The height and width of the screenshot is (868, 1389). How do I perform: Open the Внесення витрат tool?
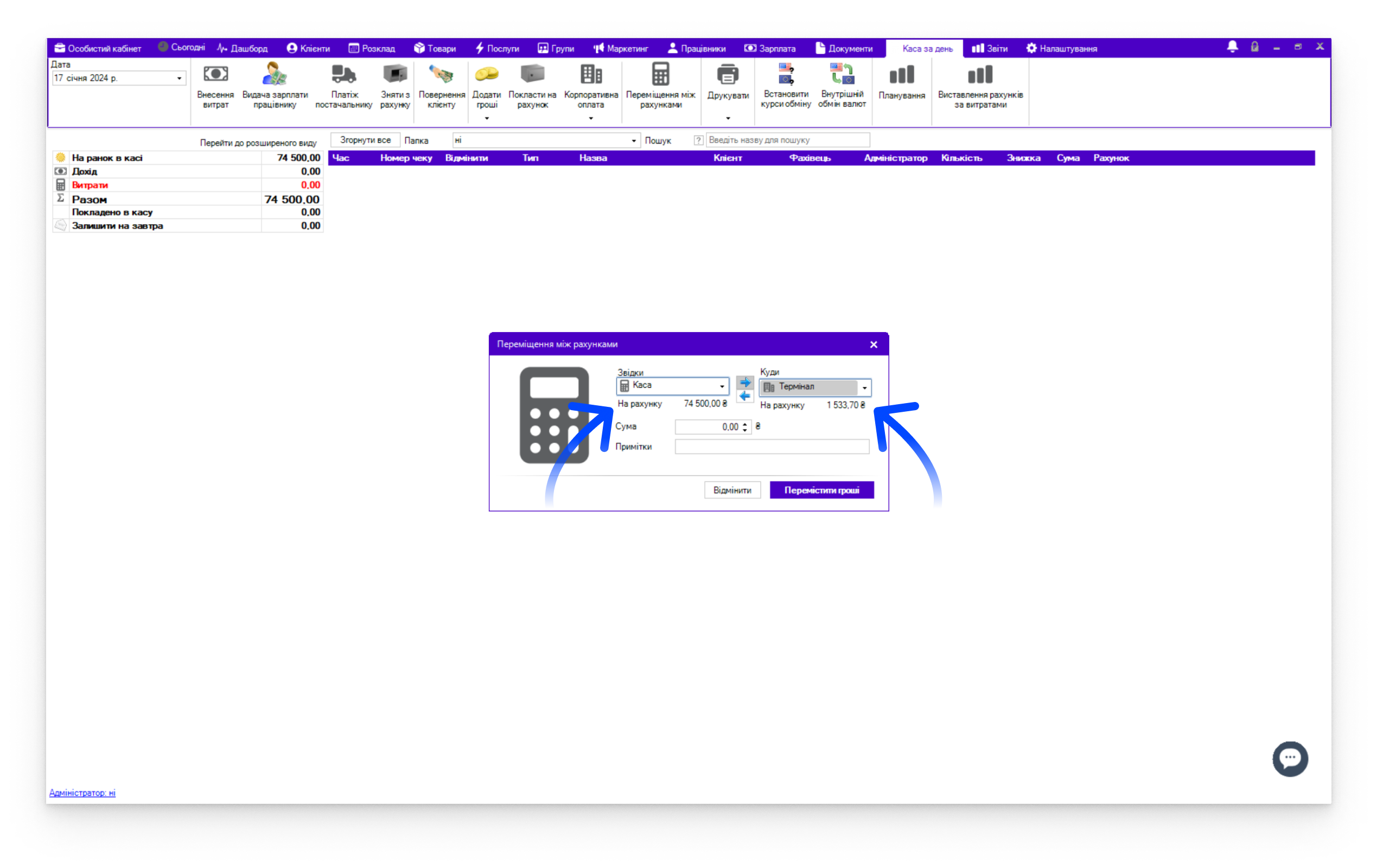[x=215, y=87]
